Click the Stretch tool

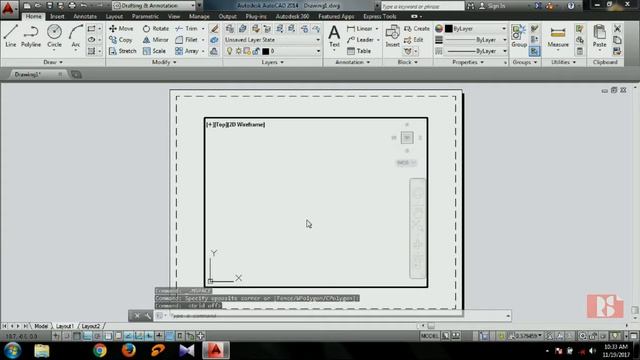coord(122,51)
